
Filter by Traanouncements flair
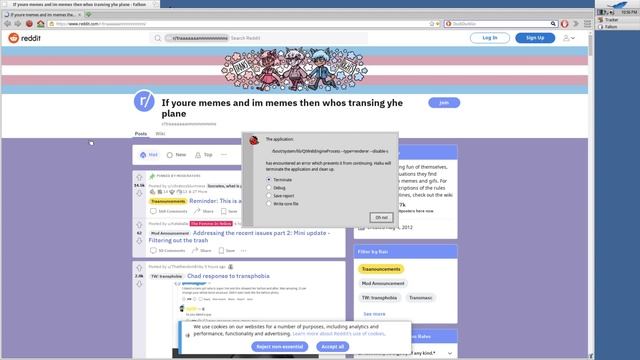click(381, 269)
